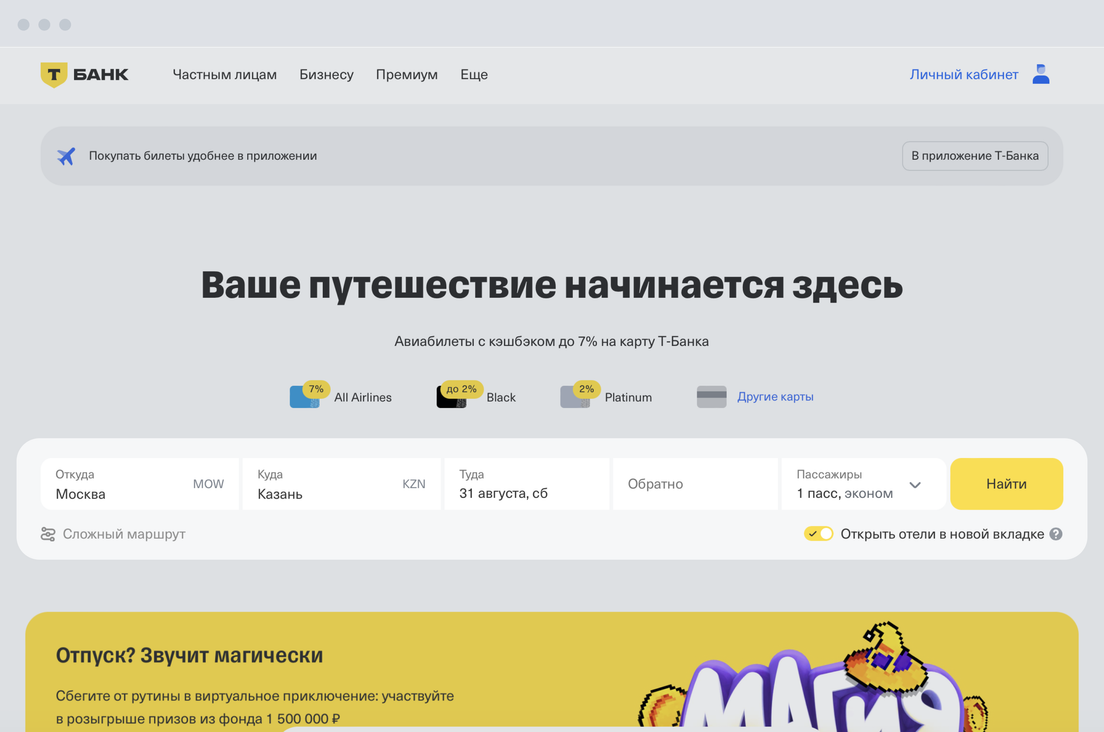
Task: Open the Туда date field
Action: (x=527, y=484)
